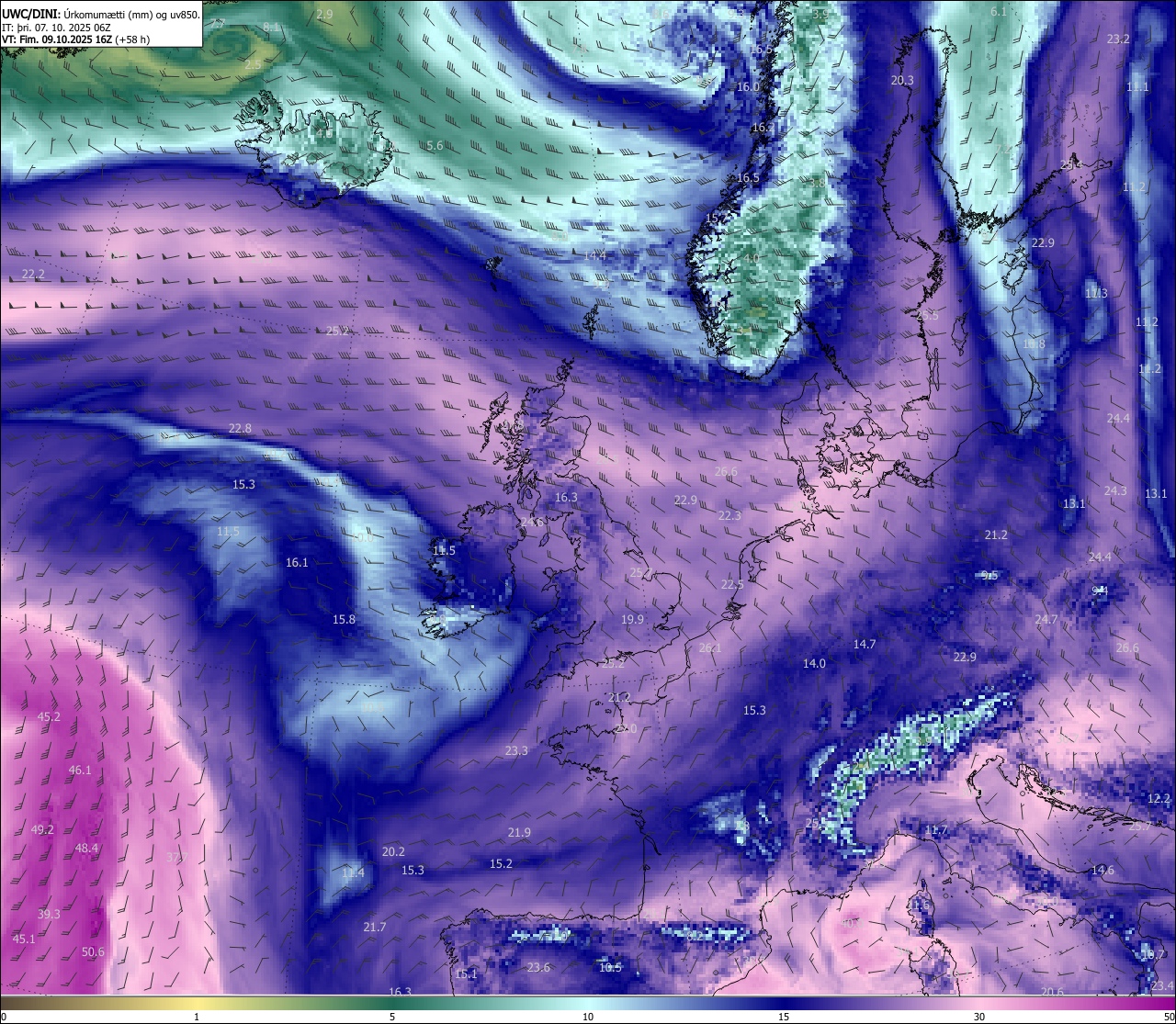Image resolution: width=1176 pixels, height=1024 pixels.
Task: Click the map value 45.2
Action: click(49, 716)
